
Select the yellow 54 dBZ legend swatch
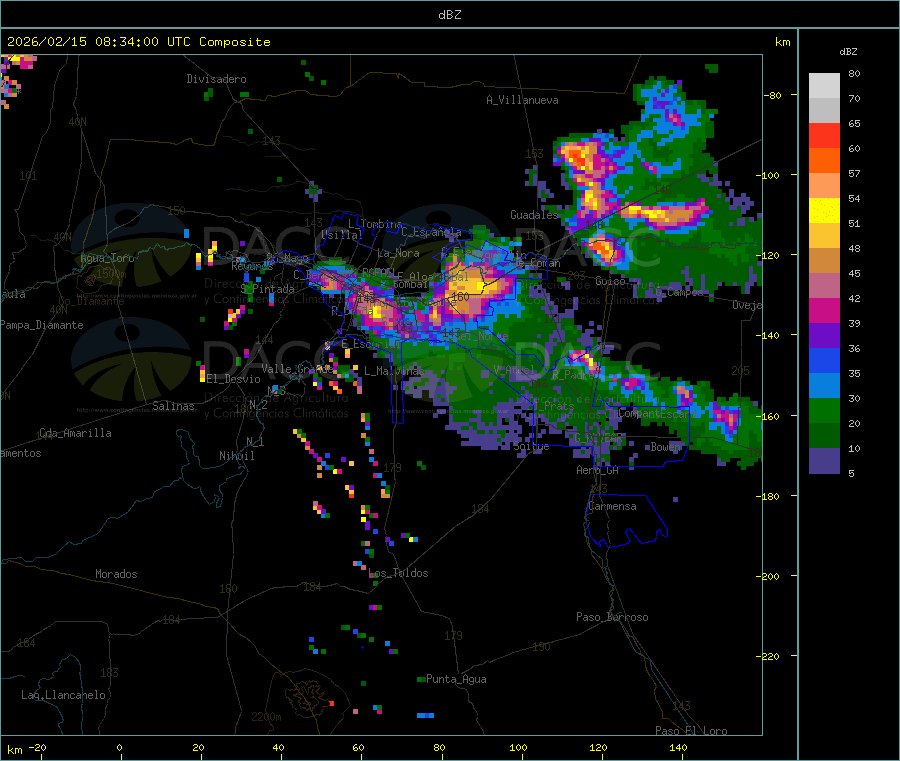click(x=824, y=210)
